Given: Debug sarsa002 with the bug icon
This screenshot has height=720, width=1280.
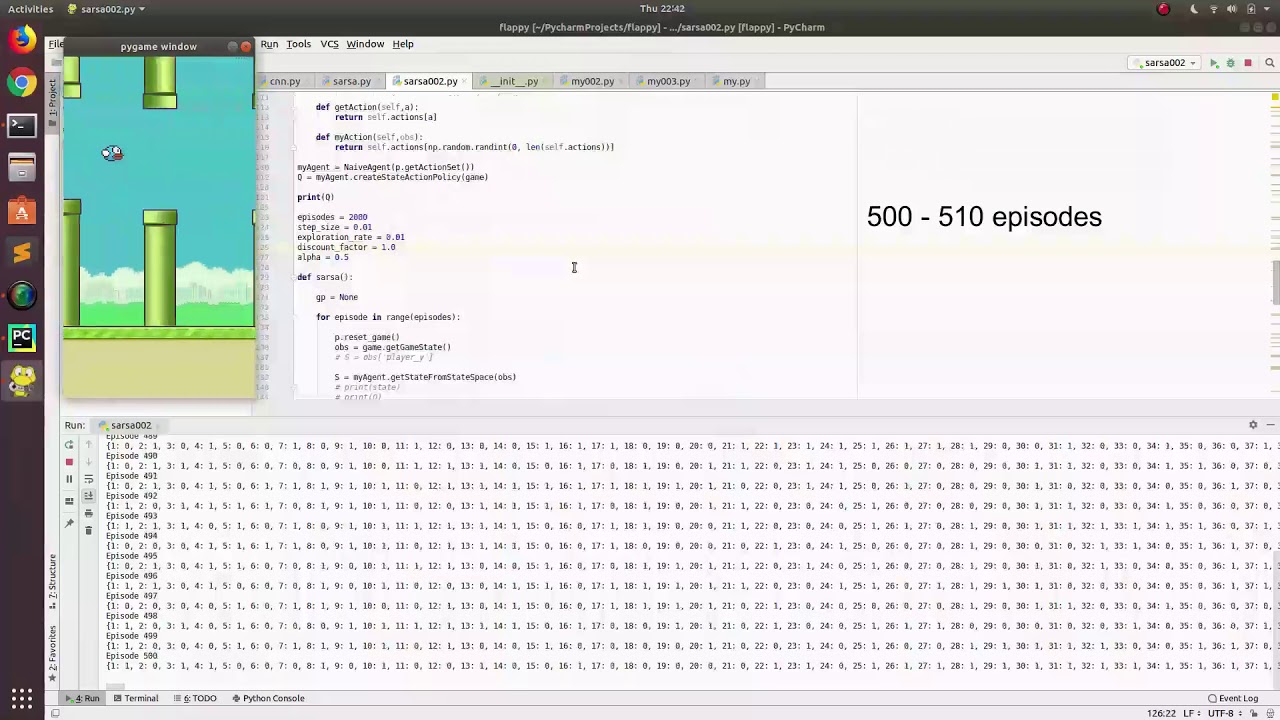Looking at the screenshot, I should point(1230,63).
